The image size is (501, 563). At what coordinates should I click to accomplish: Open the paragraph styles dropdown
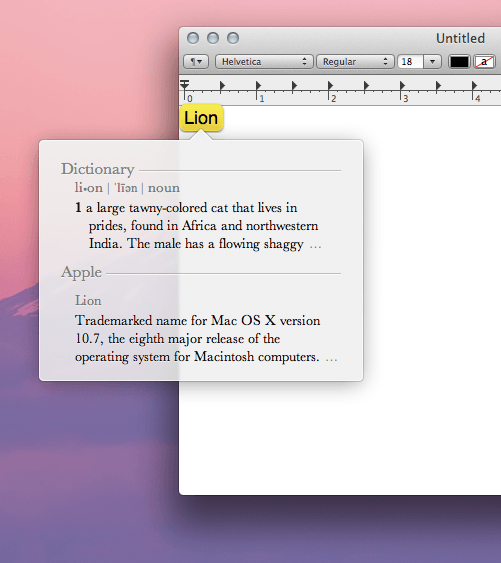pos(196,62)
